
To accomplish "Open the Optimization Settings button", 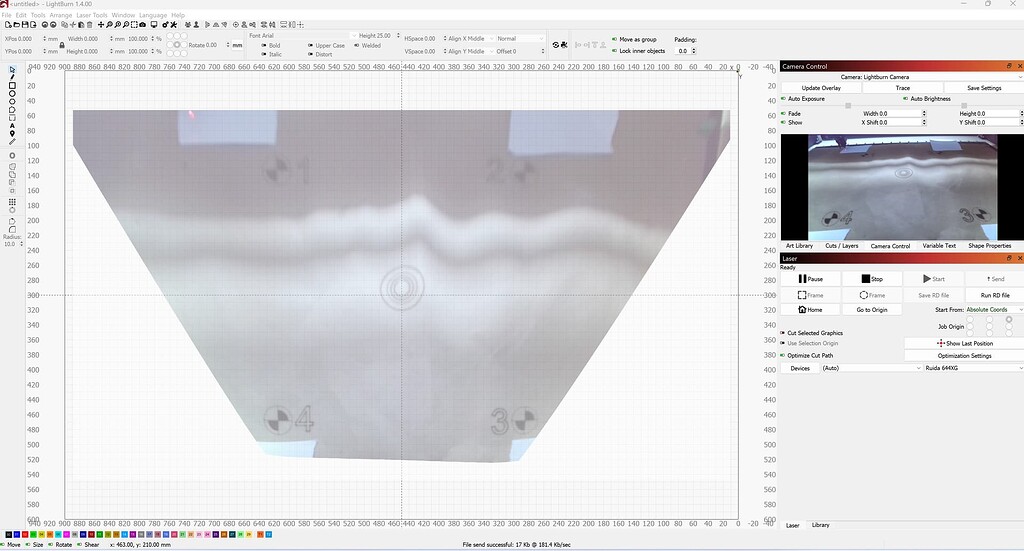I will click(965, 356).
